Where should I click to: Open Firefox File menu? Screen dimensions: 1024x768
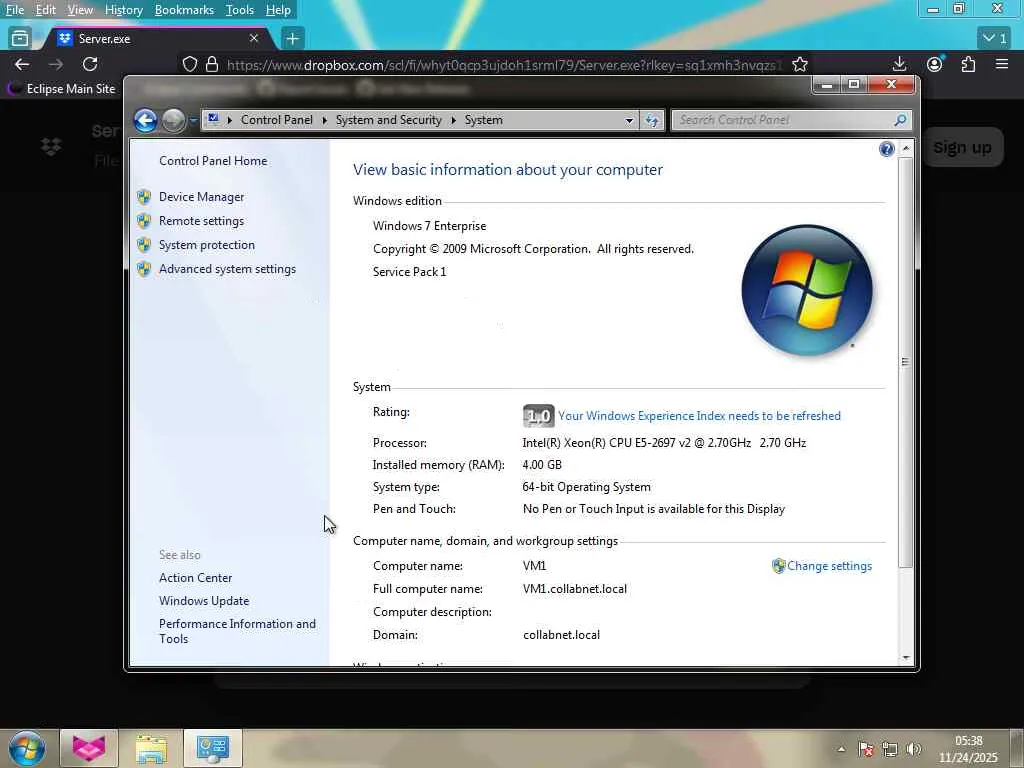tap(14, 10)
